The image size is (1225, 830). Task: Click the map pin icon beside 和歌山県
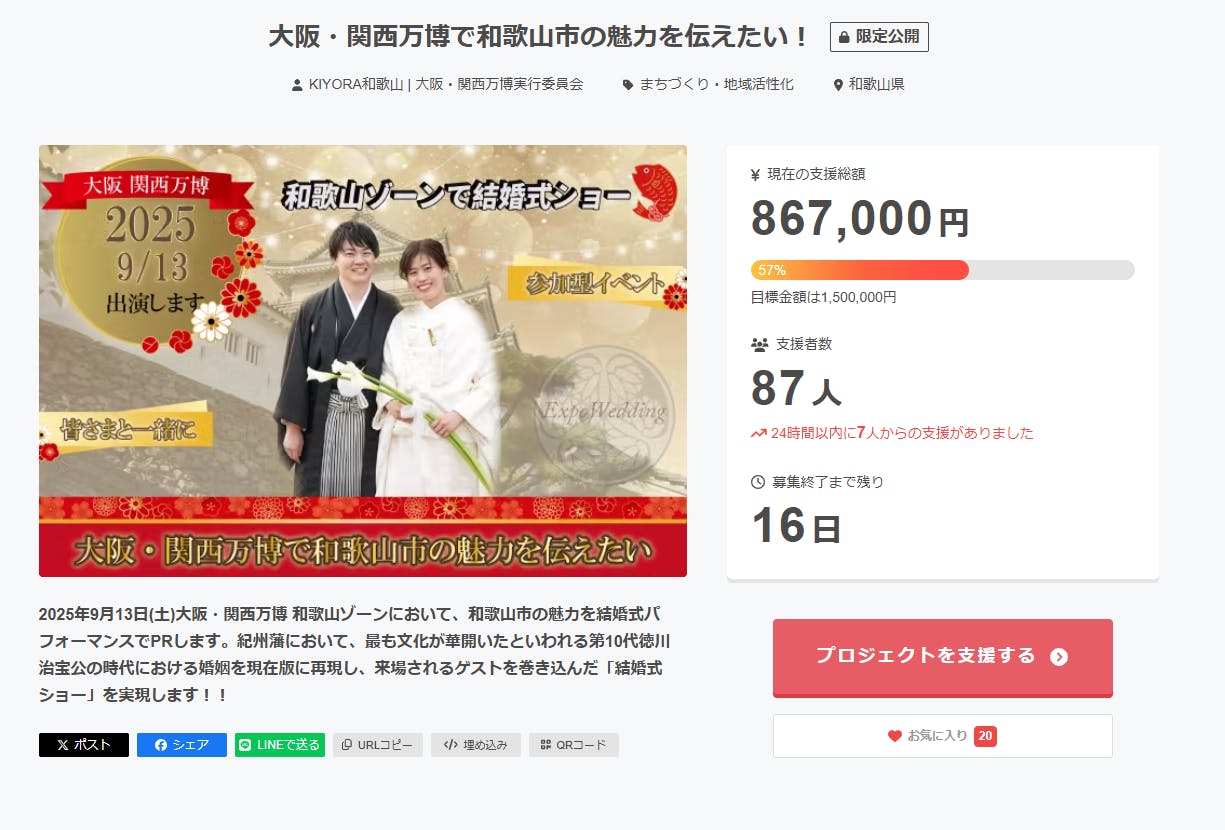pyautogui.click(x=838, y=85)
